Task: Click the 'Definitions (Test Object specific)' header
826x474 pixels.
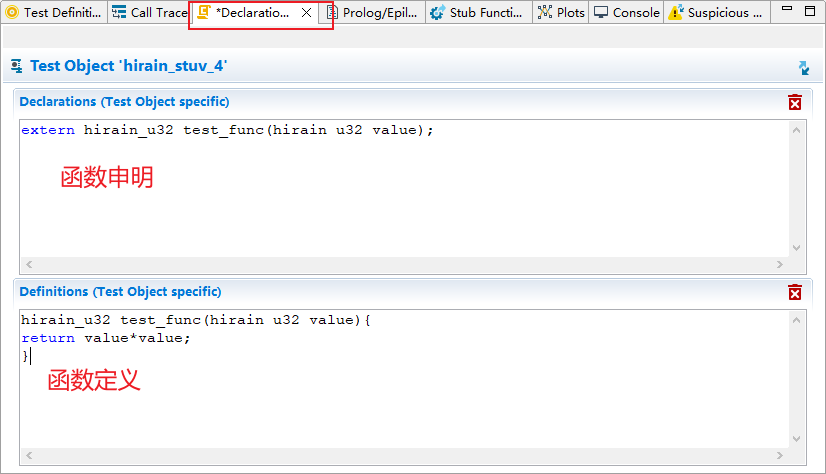Action: [120, 292]
